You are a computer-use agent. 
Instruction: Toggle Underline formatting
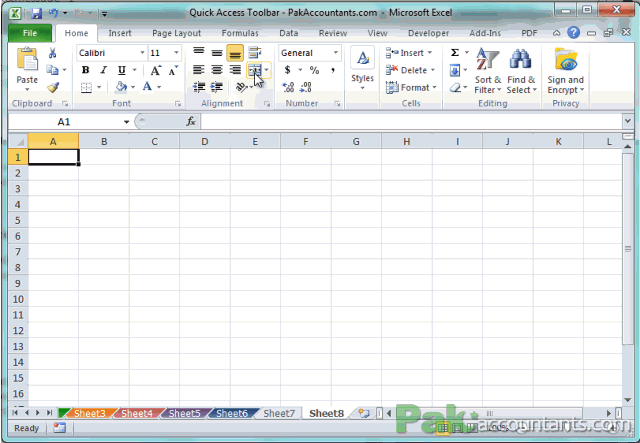click(x=122, y=70)
